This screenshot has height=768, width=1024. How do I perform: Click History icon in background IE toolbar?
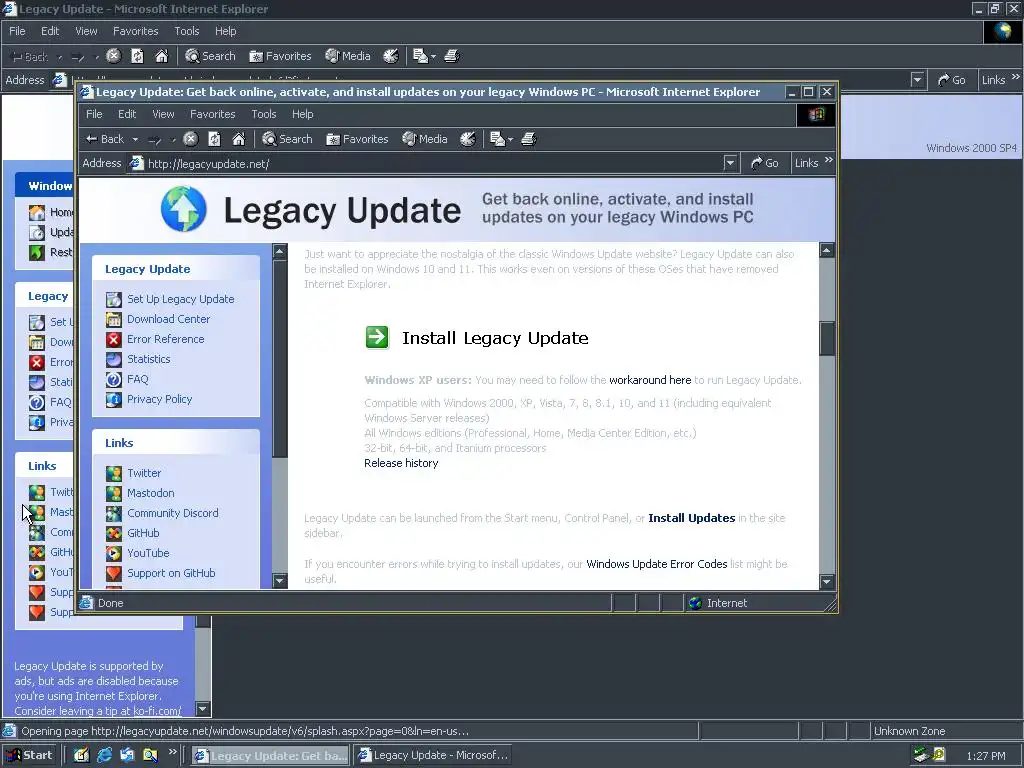(391, 56)
